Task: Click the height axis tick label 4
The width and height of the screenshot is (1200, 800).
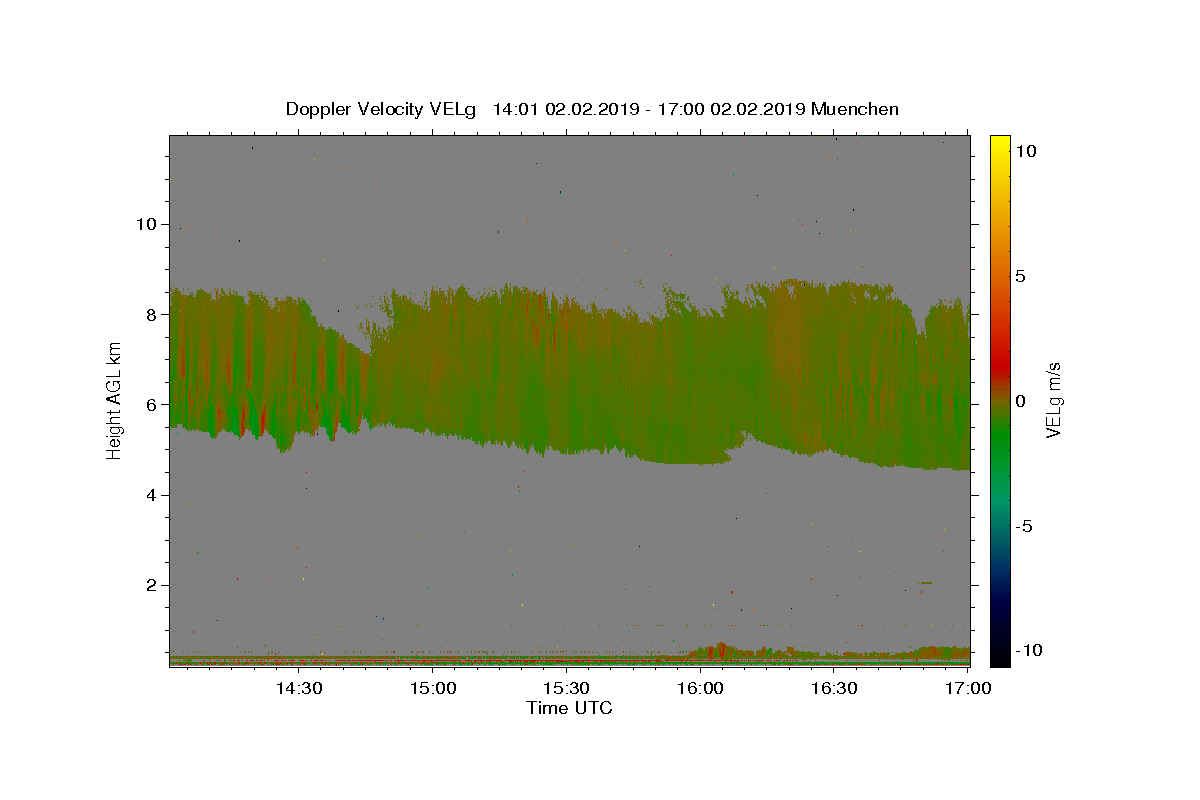Action: pyautogui.click(x=153, y=495)
